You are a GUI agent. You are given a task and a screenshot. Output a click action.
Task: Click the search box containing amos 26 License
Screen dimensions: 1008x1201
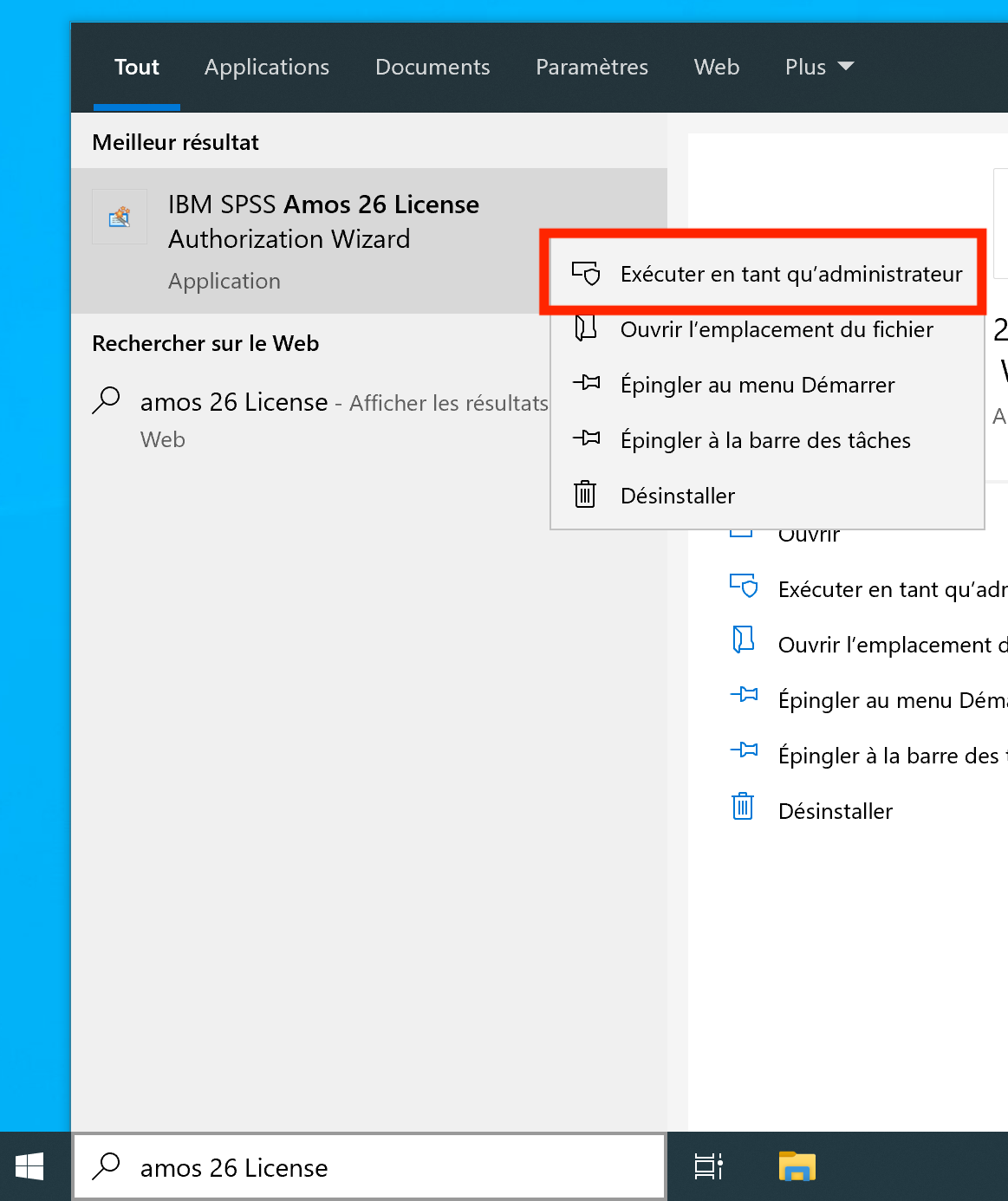tap(373, 1167)
